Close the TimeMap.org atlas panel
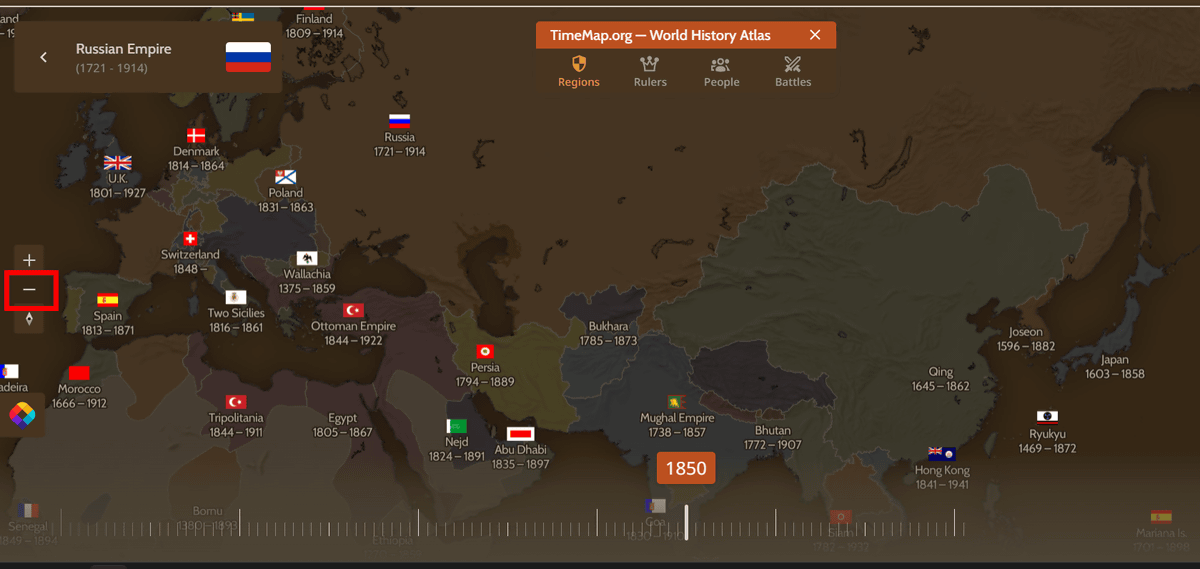The height and width of the screenshot is (569, 1200). tap(815, 35)
